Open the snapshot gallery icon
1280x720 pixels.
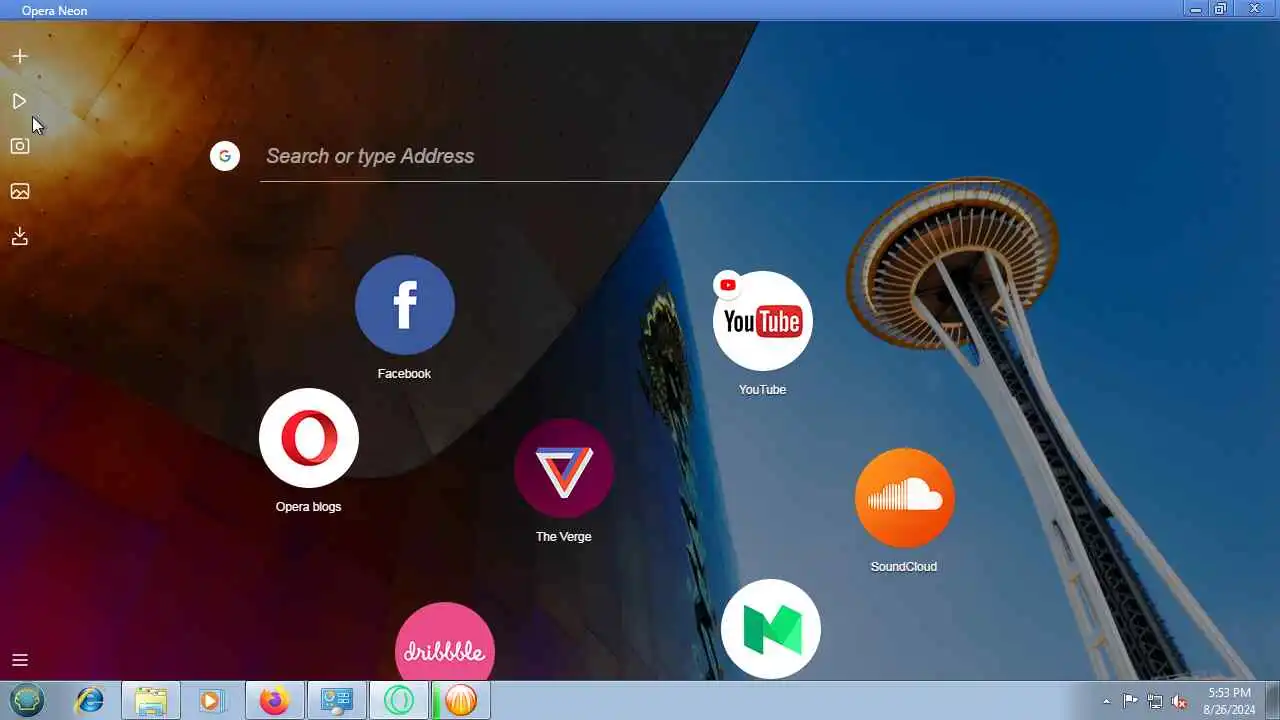20,191
